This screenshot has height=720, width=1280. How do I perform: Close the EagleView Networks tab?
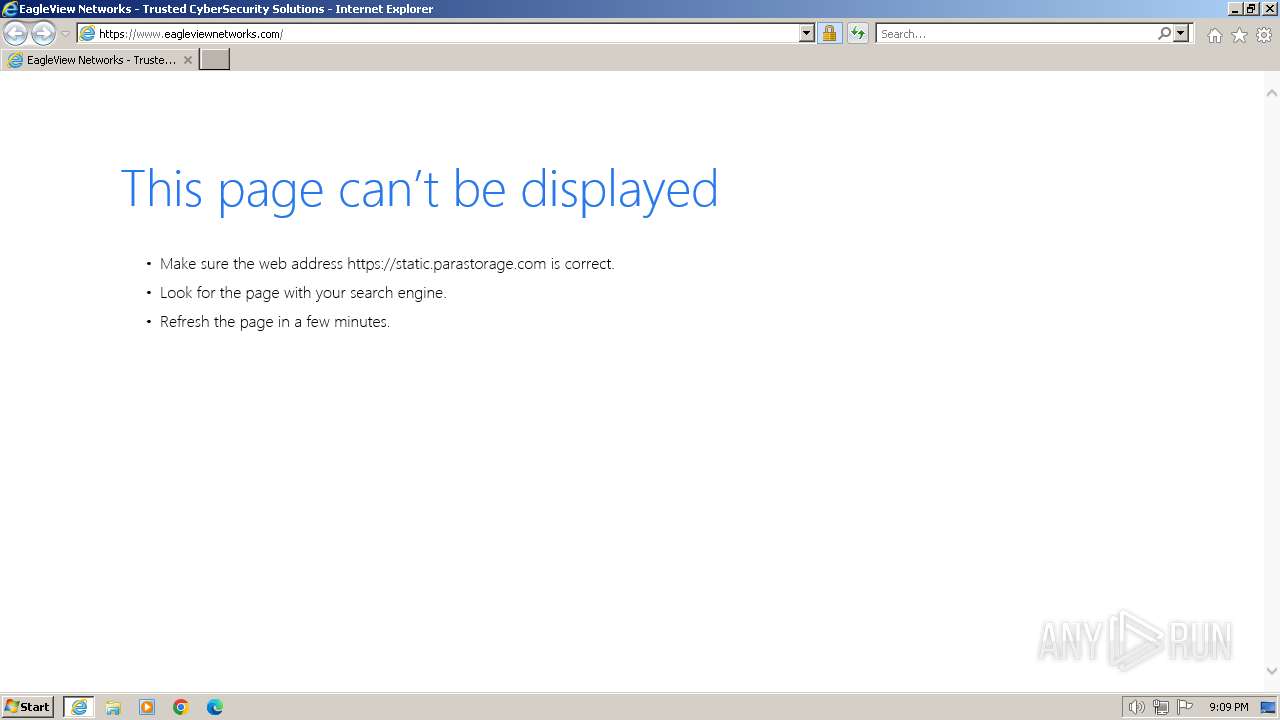tap(187, 60)
